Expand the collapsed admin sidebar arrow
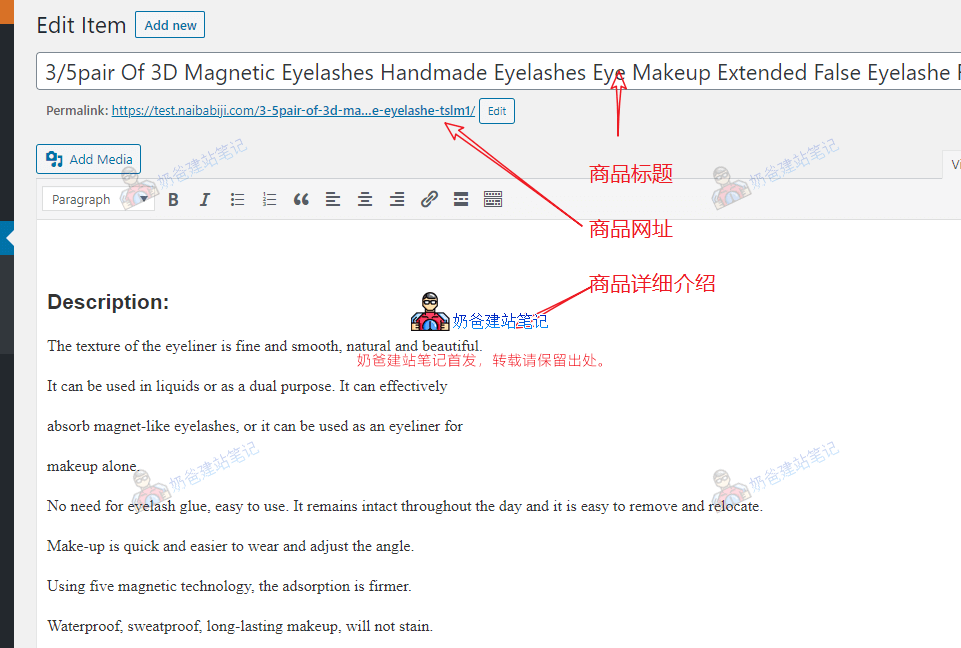 (8, 239)
